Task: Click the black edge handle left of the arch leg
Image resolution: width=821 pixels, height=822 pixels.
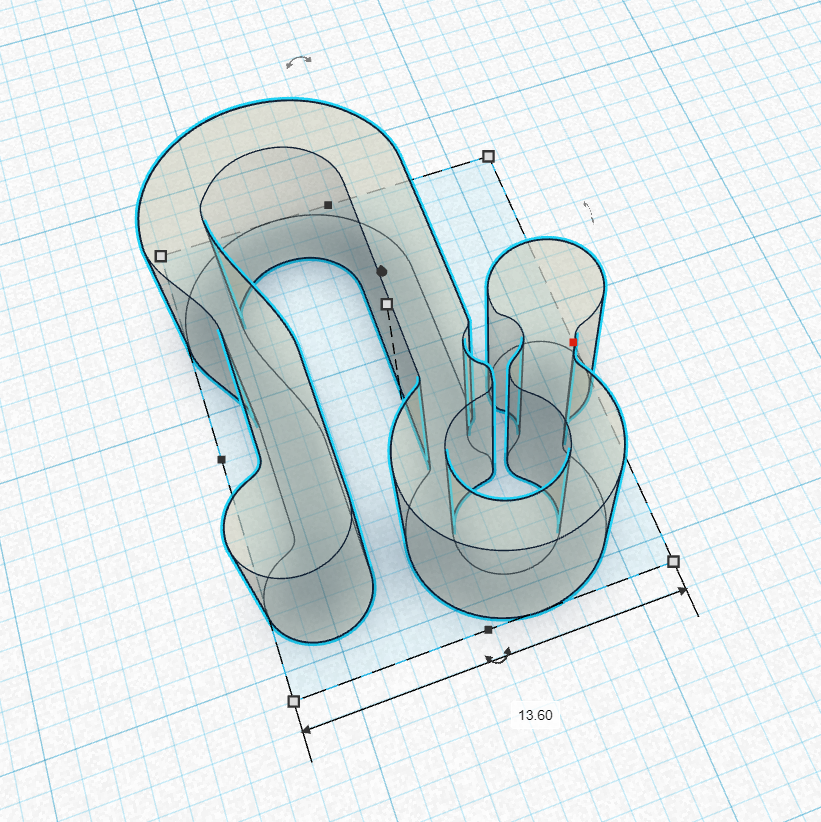Action: [221, 460]
